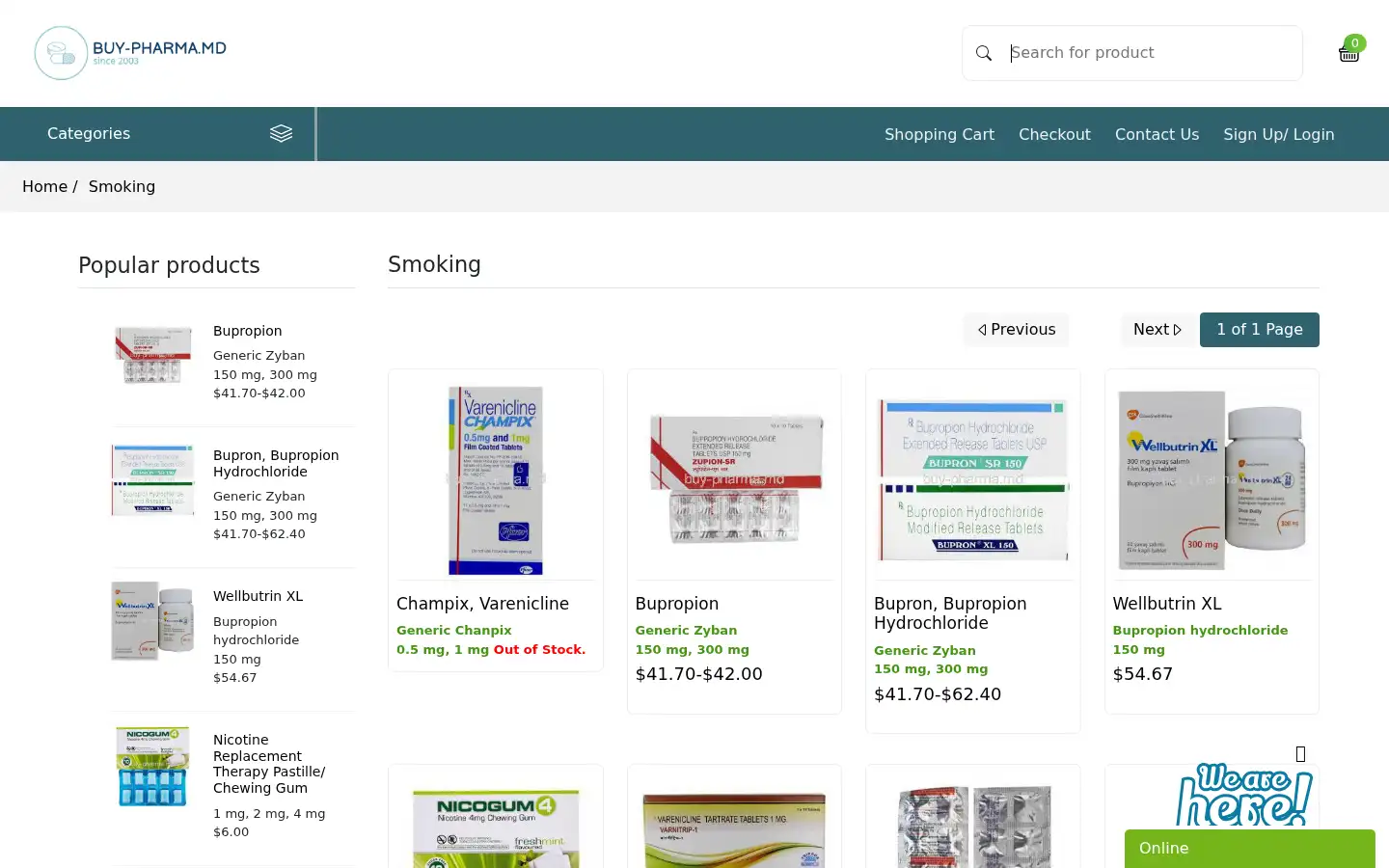Click Bupron thumbnail in Popular products
Screen dimensions: 1389x868
coord(153,480)
